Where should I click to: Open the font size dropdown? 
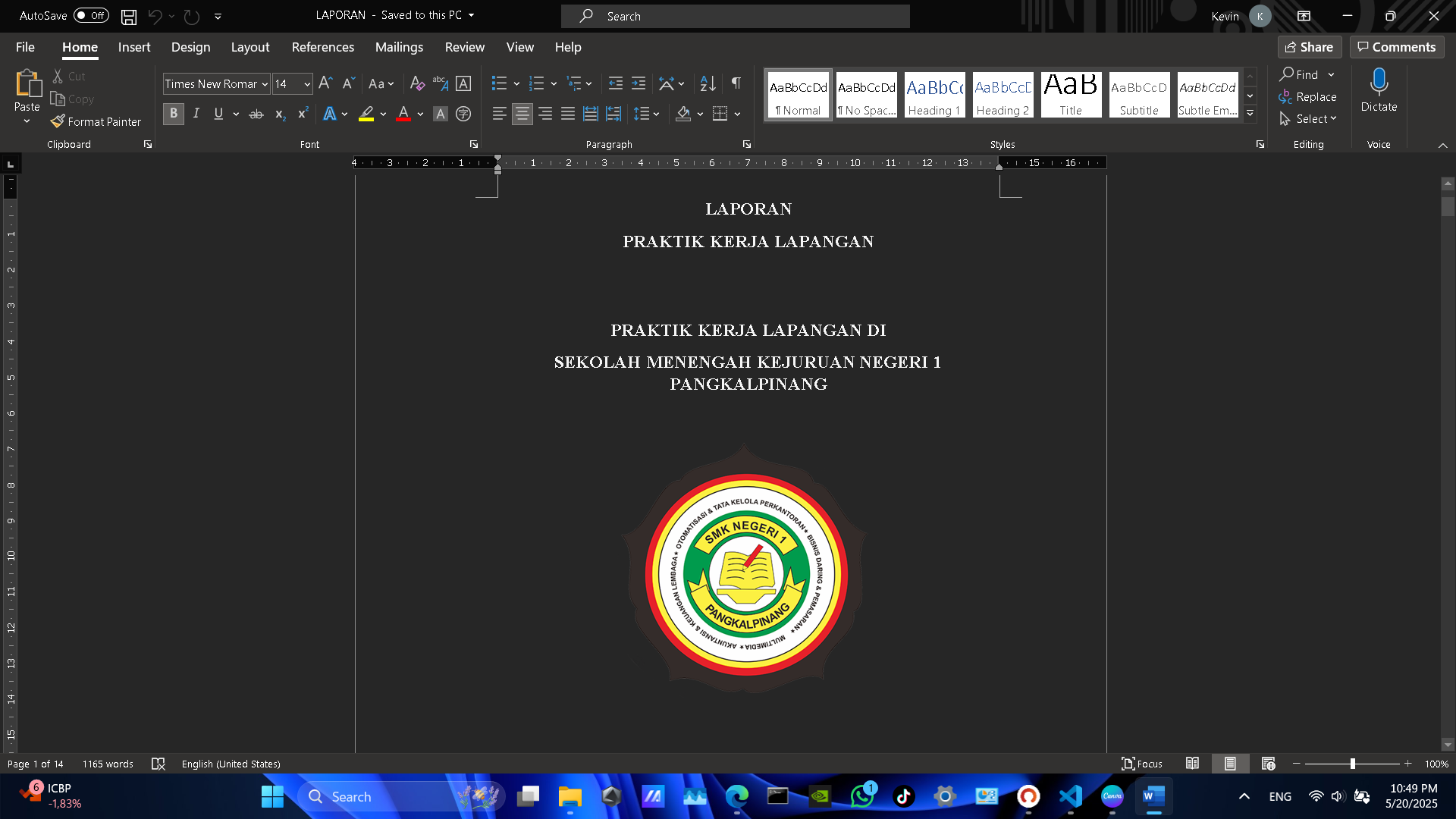[307, 84]
